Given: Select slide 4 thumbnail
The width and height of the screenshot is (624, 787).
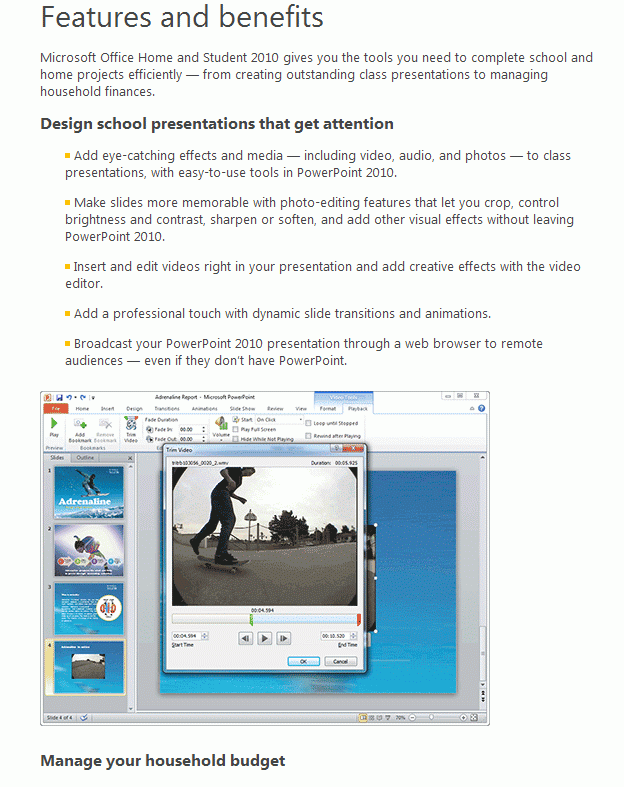Looking at the screenshot, I should (89, 667).
